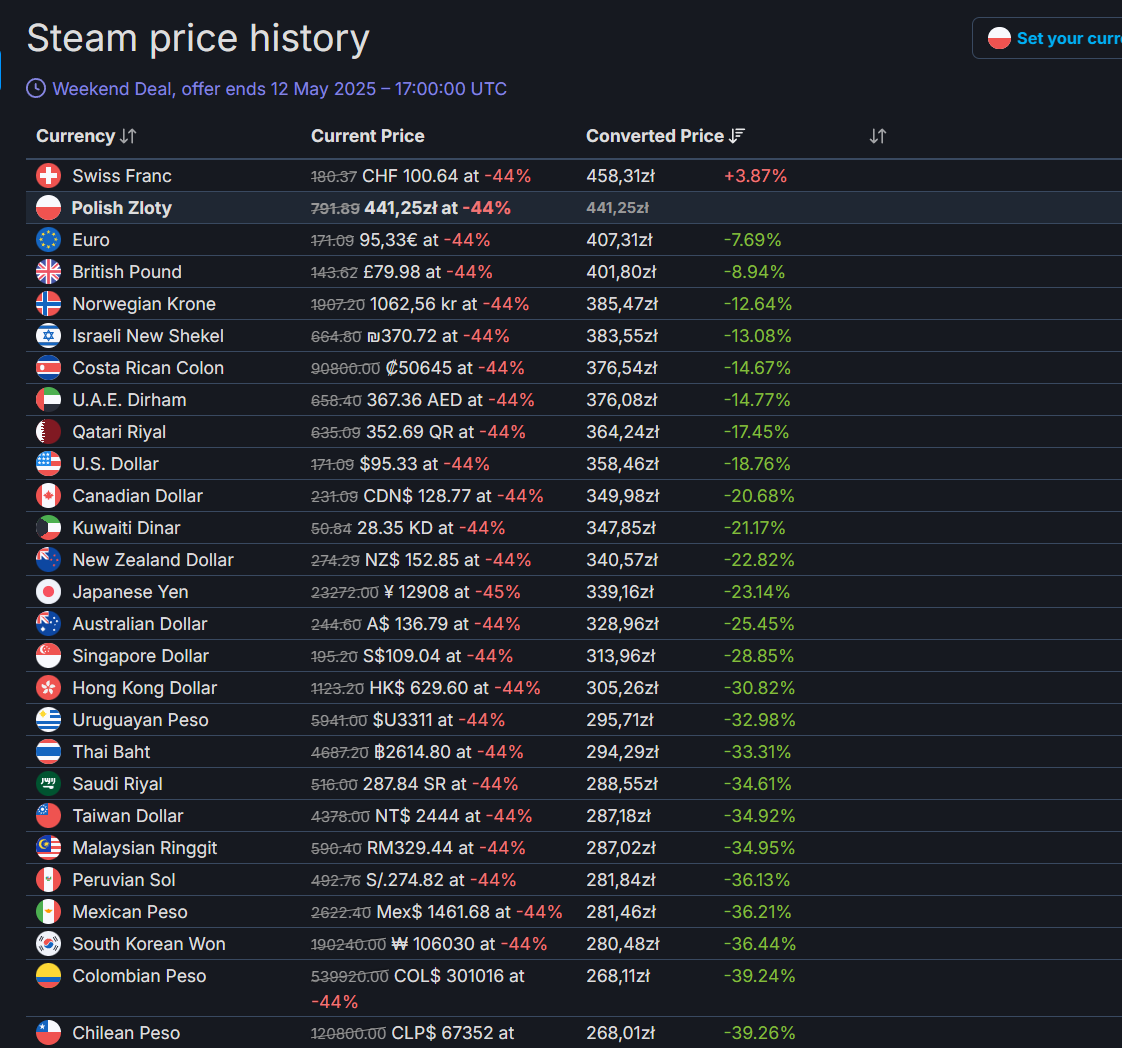Click the South Korean Won flag icon
Viewport: 1122px width, 1048px height.
point(49,944)
